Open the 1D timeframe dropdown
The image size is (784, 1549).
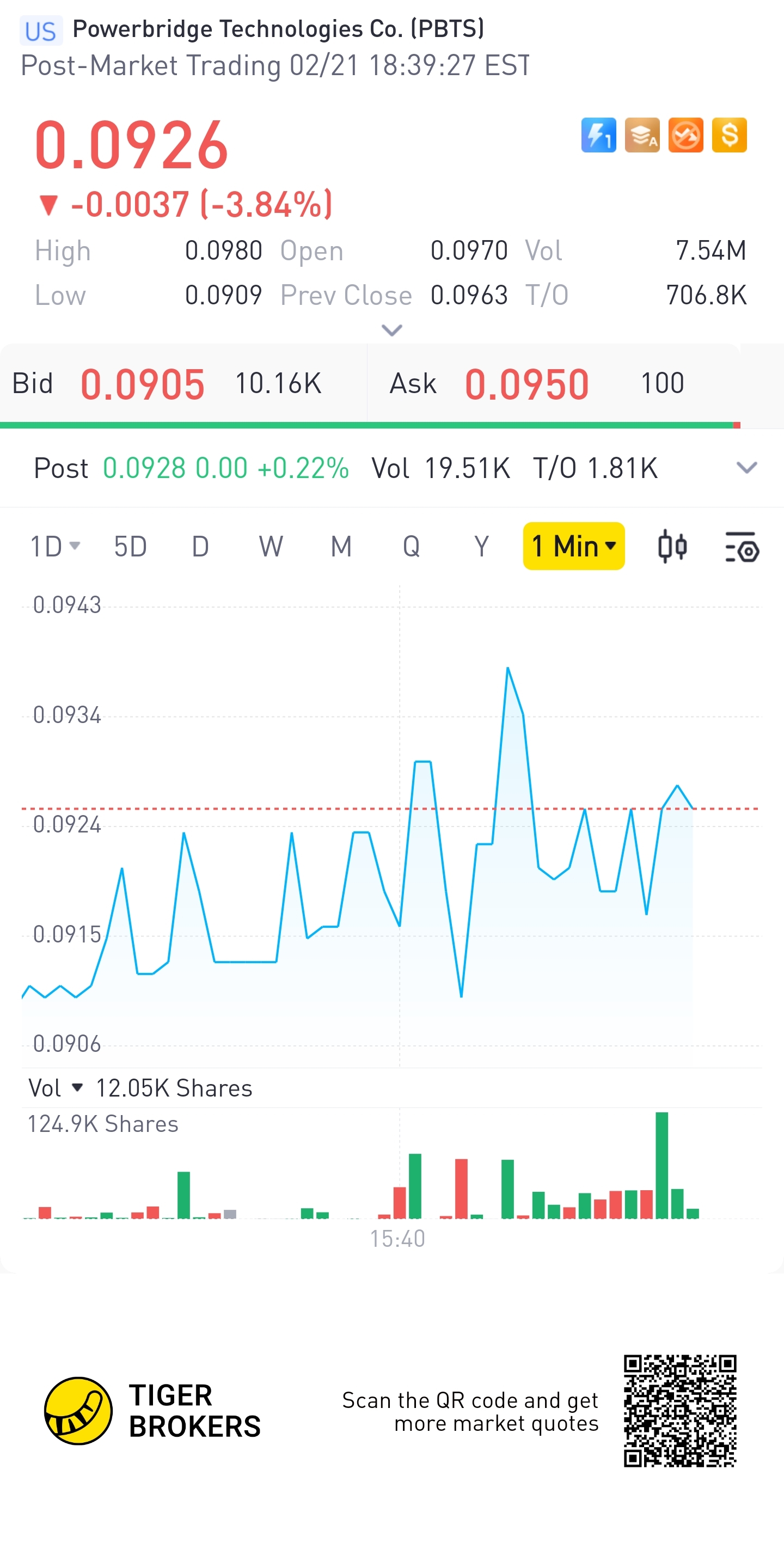pos(54,547)
